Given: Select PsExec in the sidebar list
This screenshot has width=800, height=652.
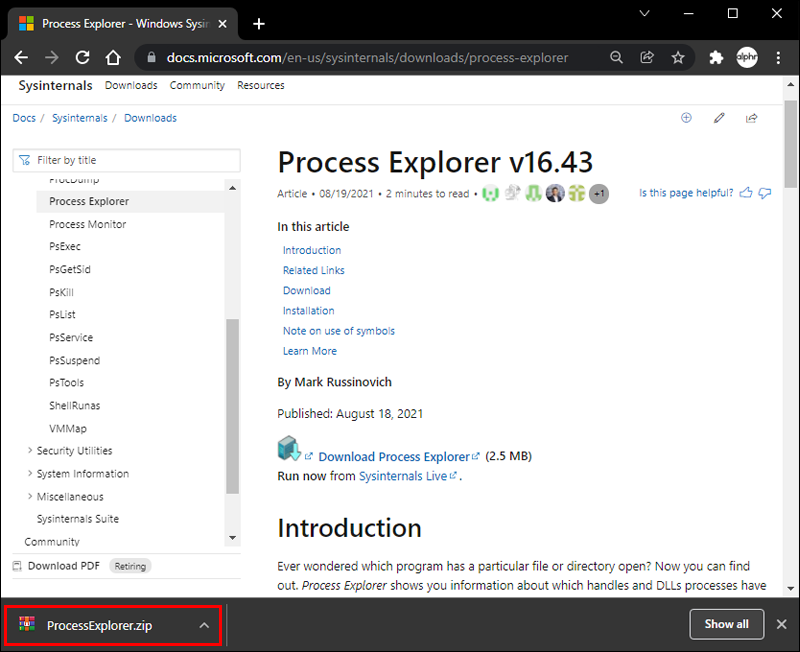Looking at the screenshot, I should 65,247.
